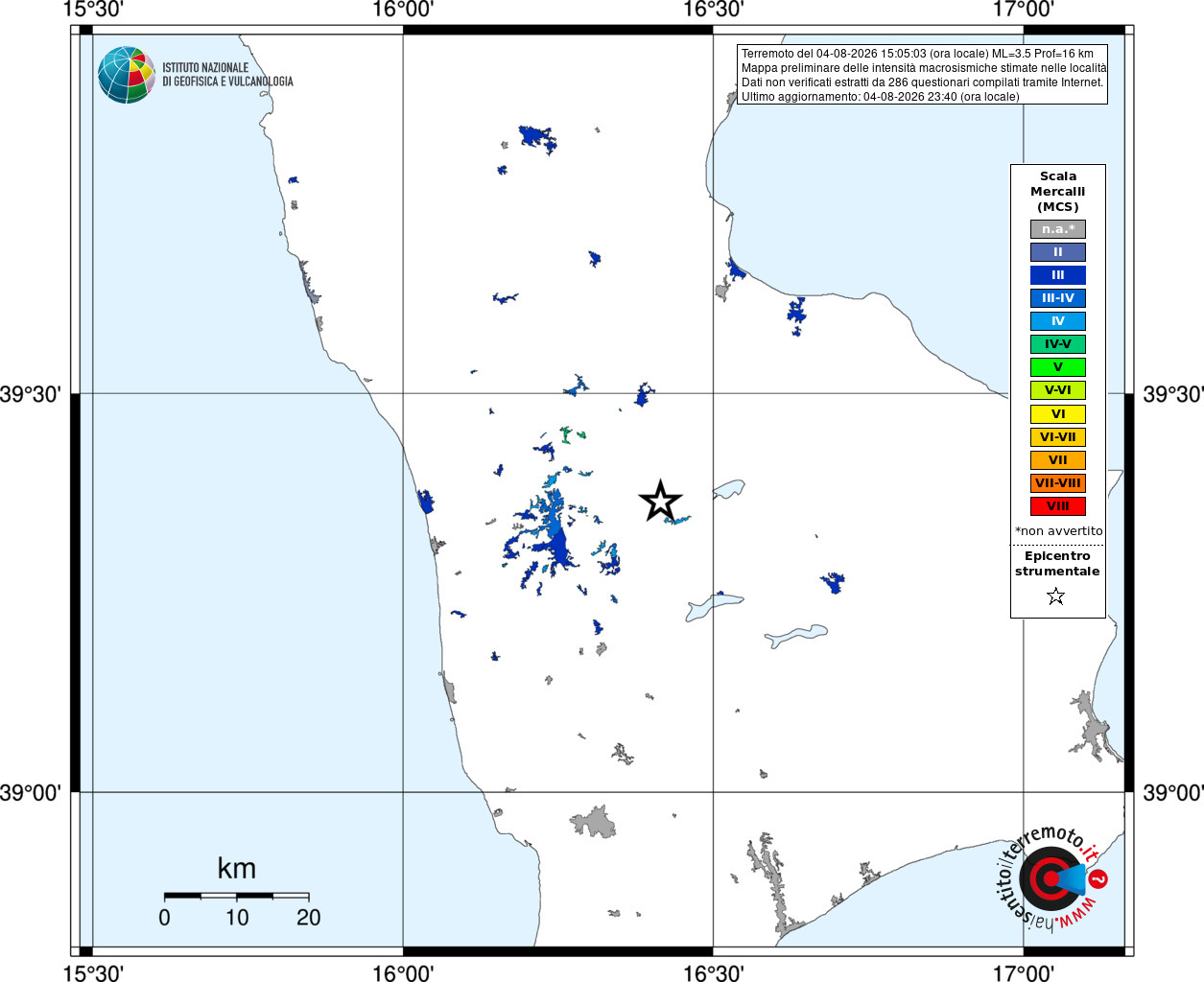Click the top 17°00' longitude label
The width and height of the screenshot is (1204, 982).
pyautogui.click(x=1024, y=10)
